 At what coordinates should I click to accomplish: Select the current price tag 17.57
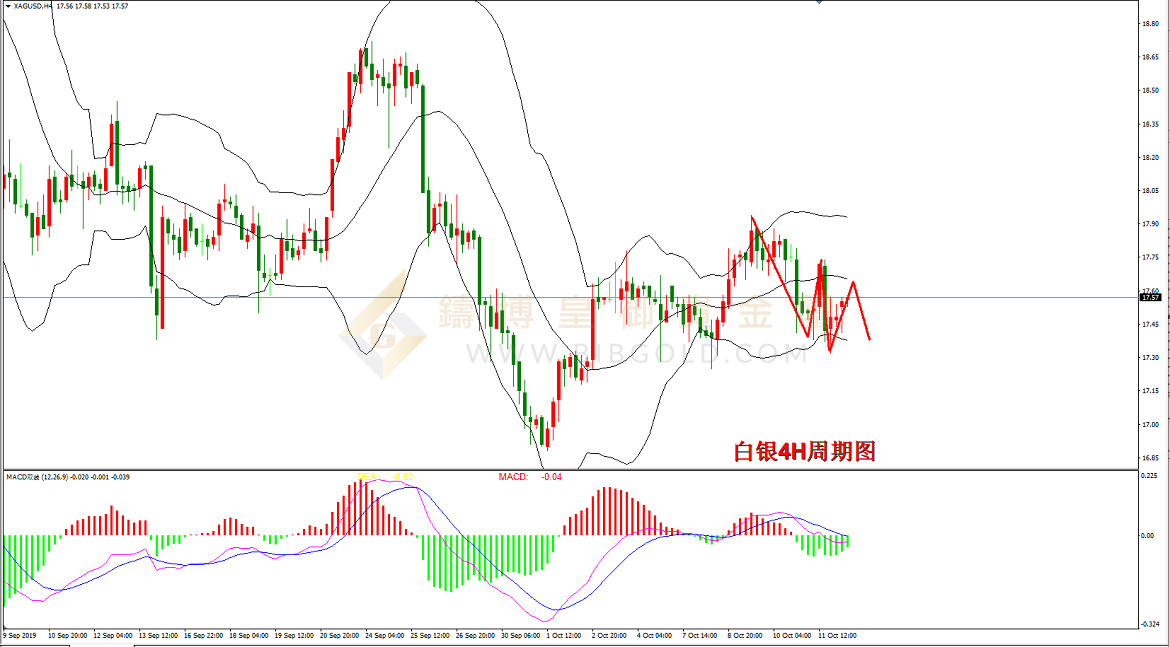1150,297
